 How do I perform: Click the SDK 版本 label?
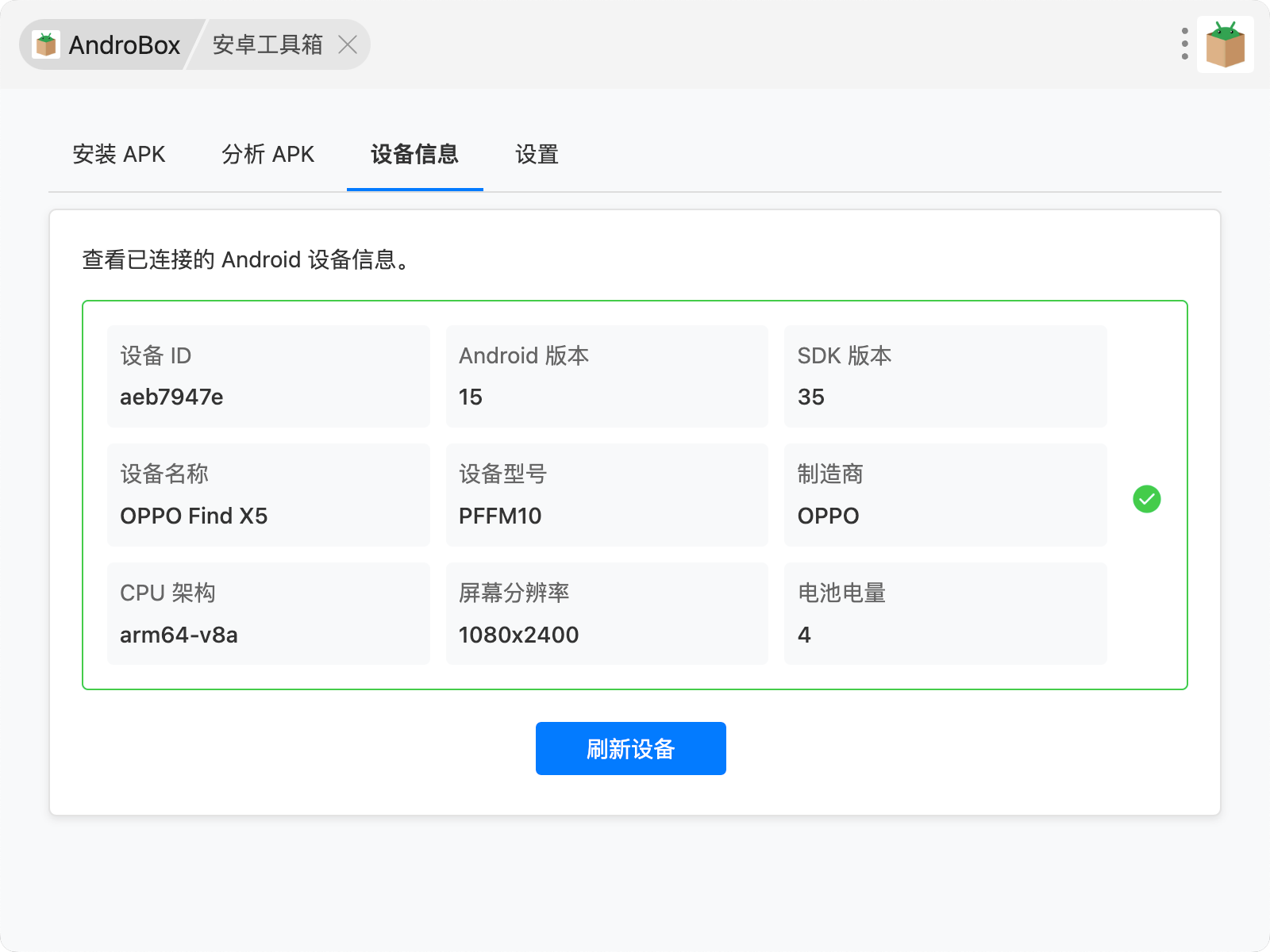845,355
